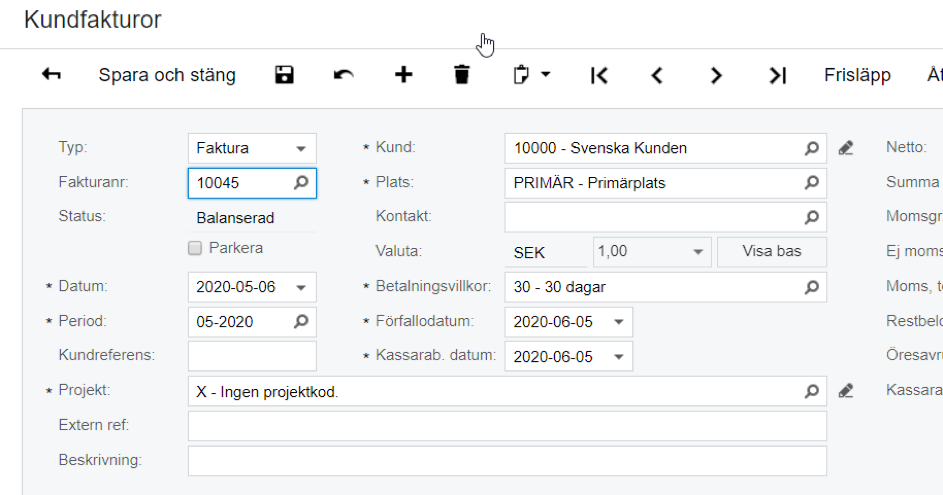
Task: Expand the Förfallodatum date dropdown
Action: pyautogui.click(x=618, y=322)
